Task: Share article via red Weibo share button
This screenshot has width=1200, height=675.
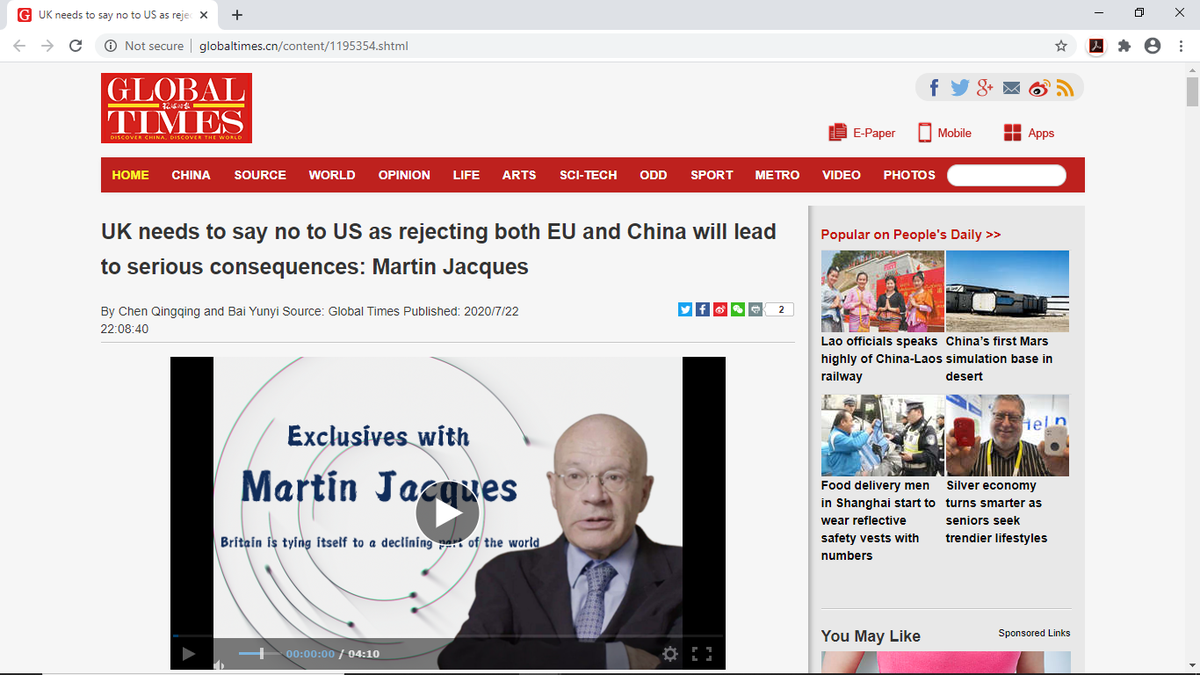Action: click(x=719, y=309)
